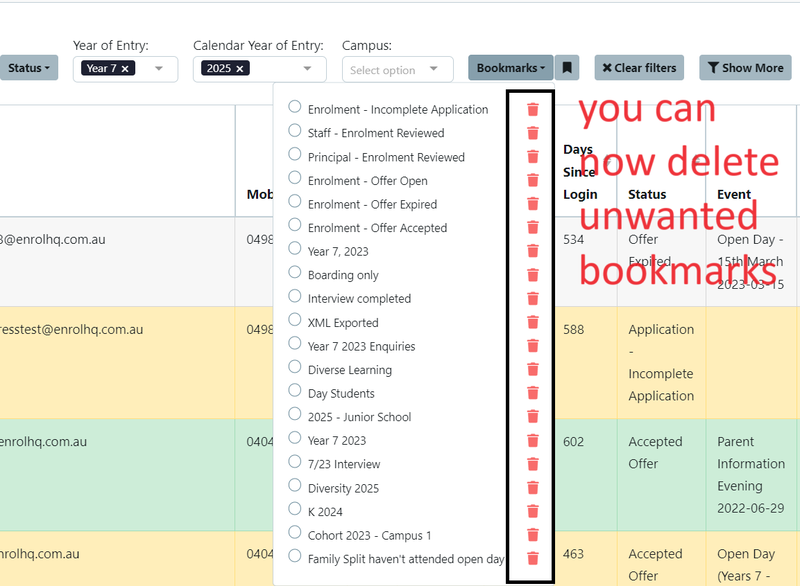The image size is (800, 586).
Task: Select the 'Interview completed' bookmark
Action: click(x=295, y=297)
